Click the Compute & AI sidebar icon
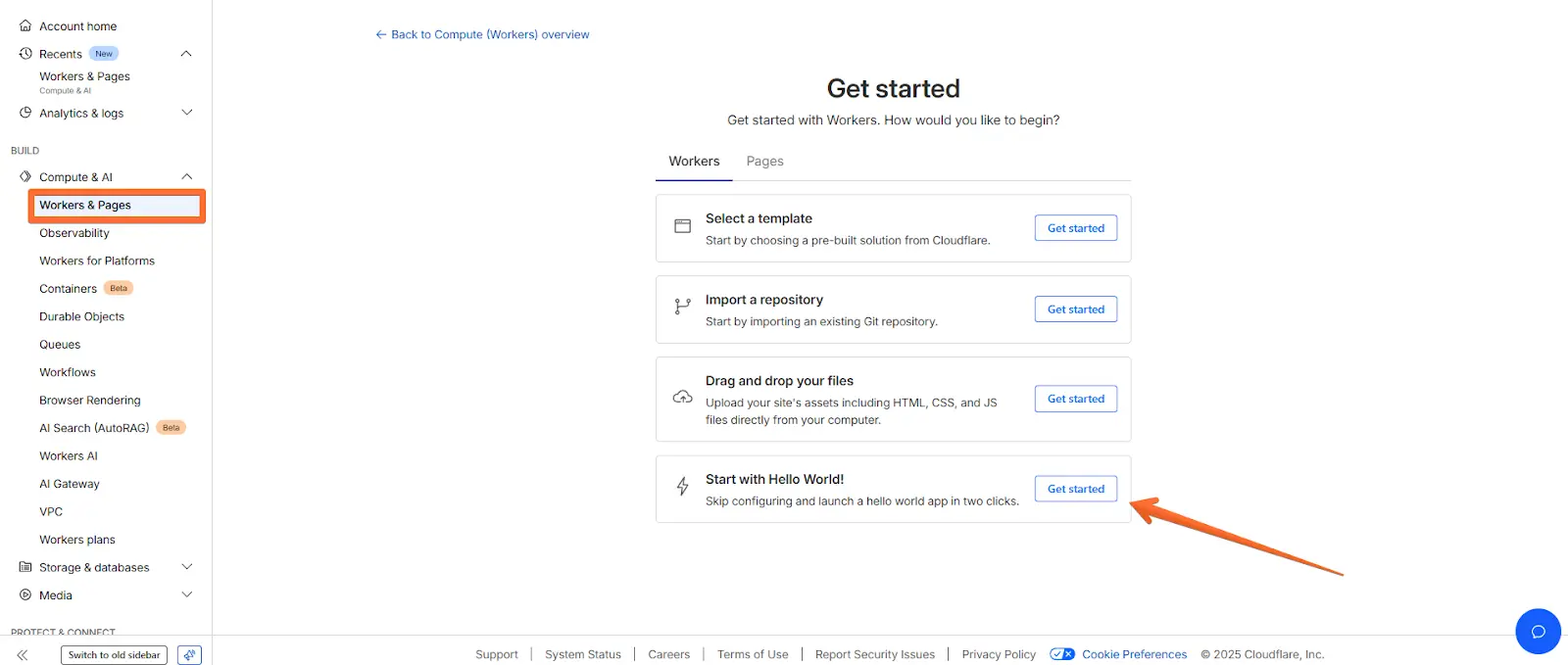Image resolution: width=1568 pixels, height=665 pixels. pyautogui.click(x=26, y=176)
